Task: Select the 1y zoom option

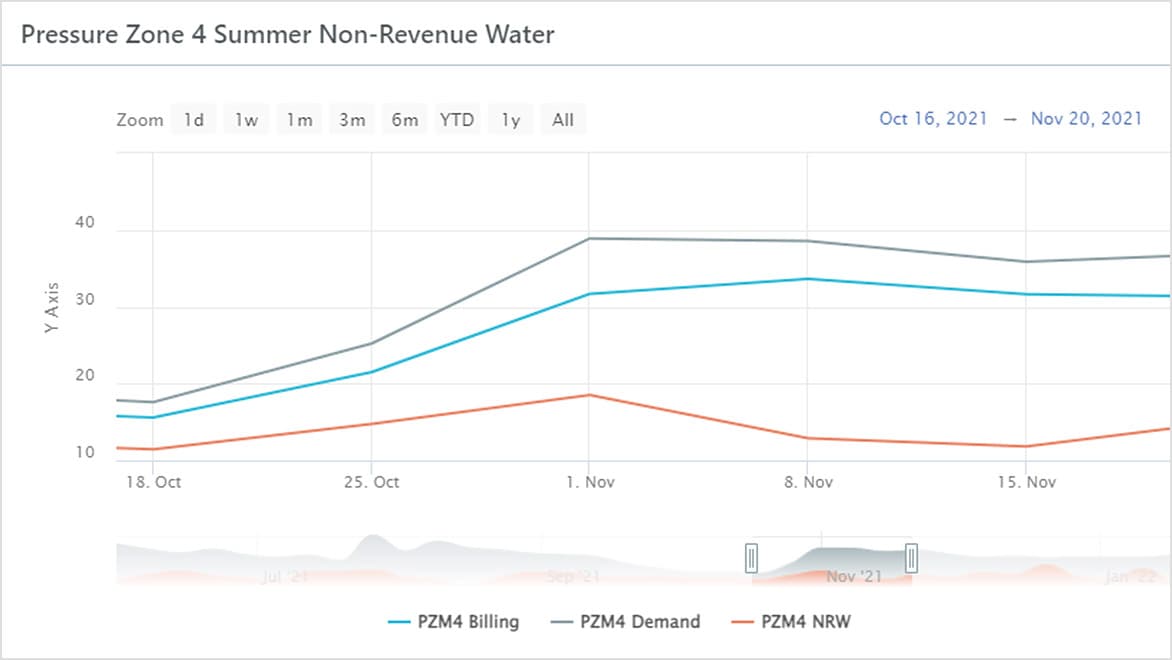Action: click(510, 119)
